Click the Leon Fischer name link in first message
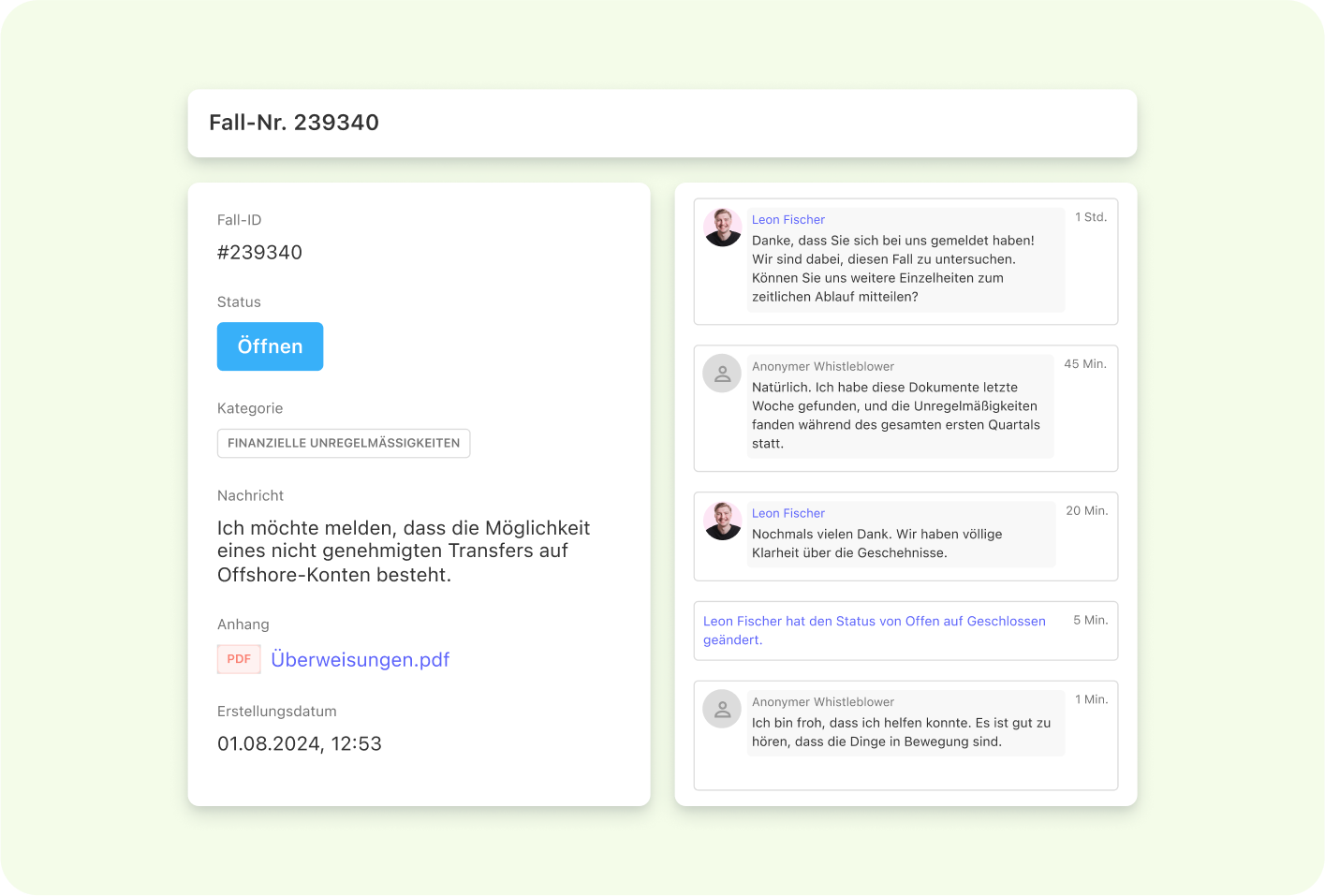This screenshot has height=896, width=1325. (788, 219)
